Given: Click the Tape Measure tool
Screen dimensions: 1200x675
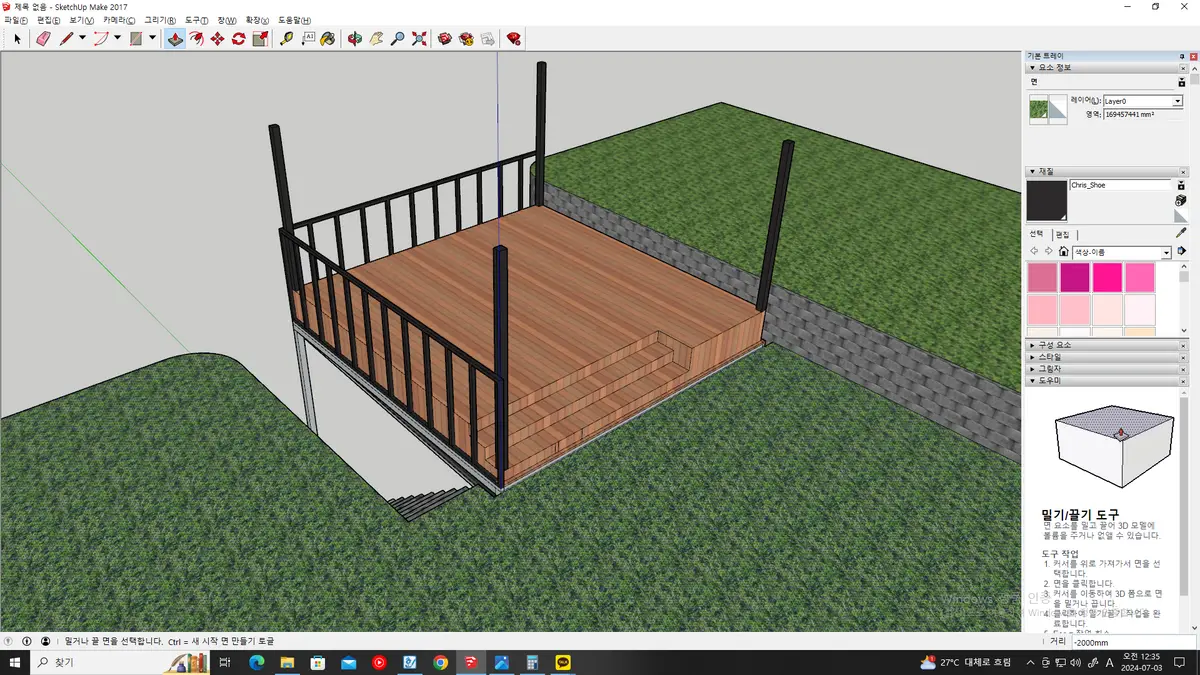Looking at the screenshot, I should click(286, 39).
